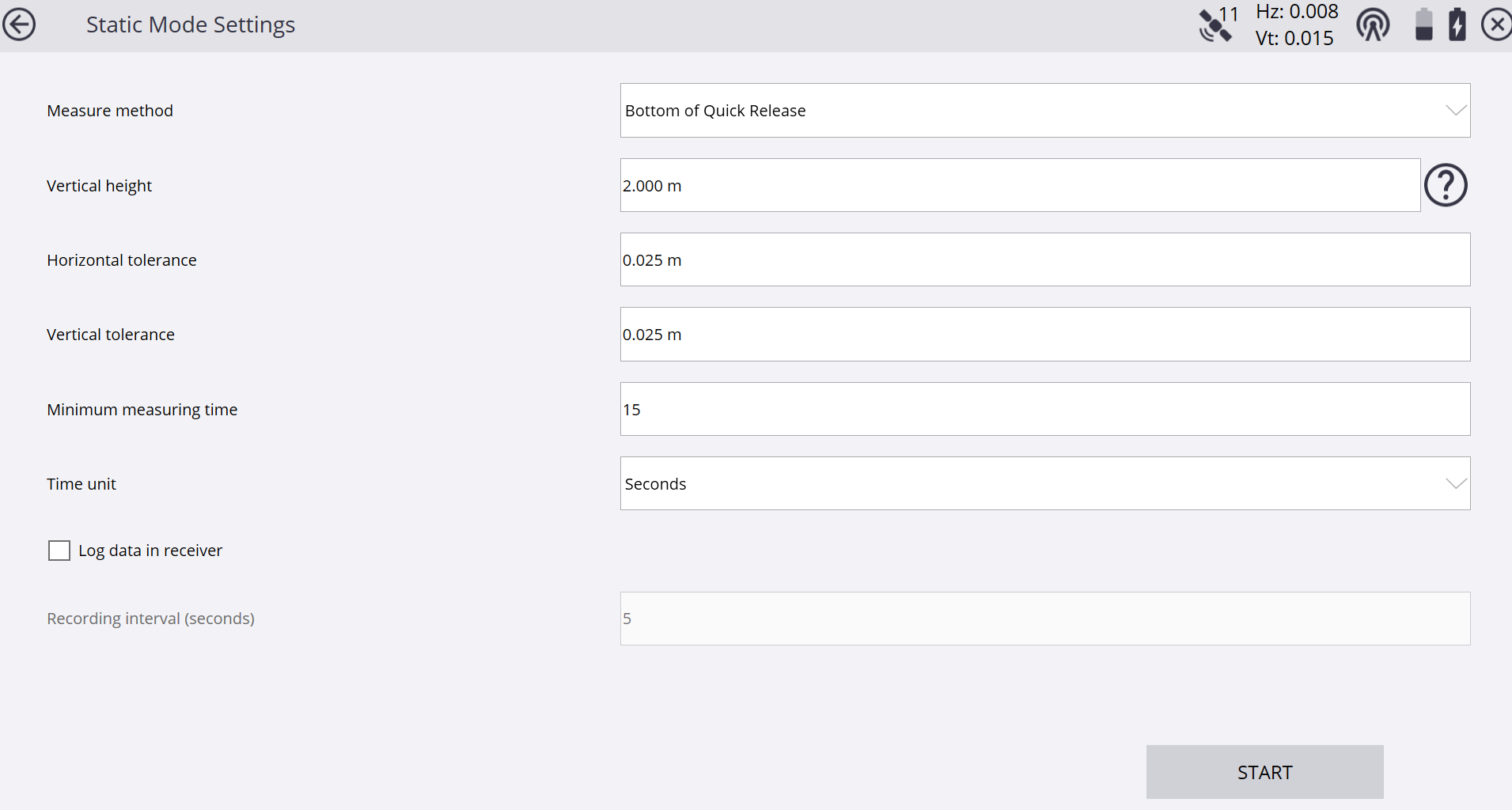This screenshot has width=1512, height=810.
Task: Click the Time unit chevron arrow
Action: (1456, 484)
